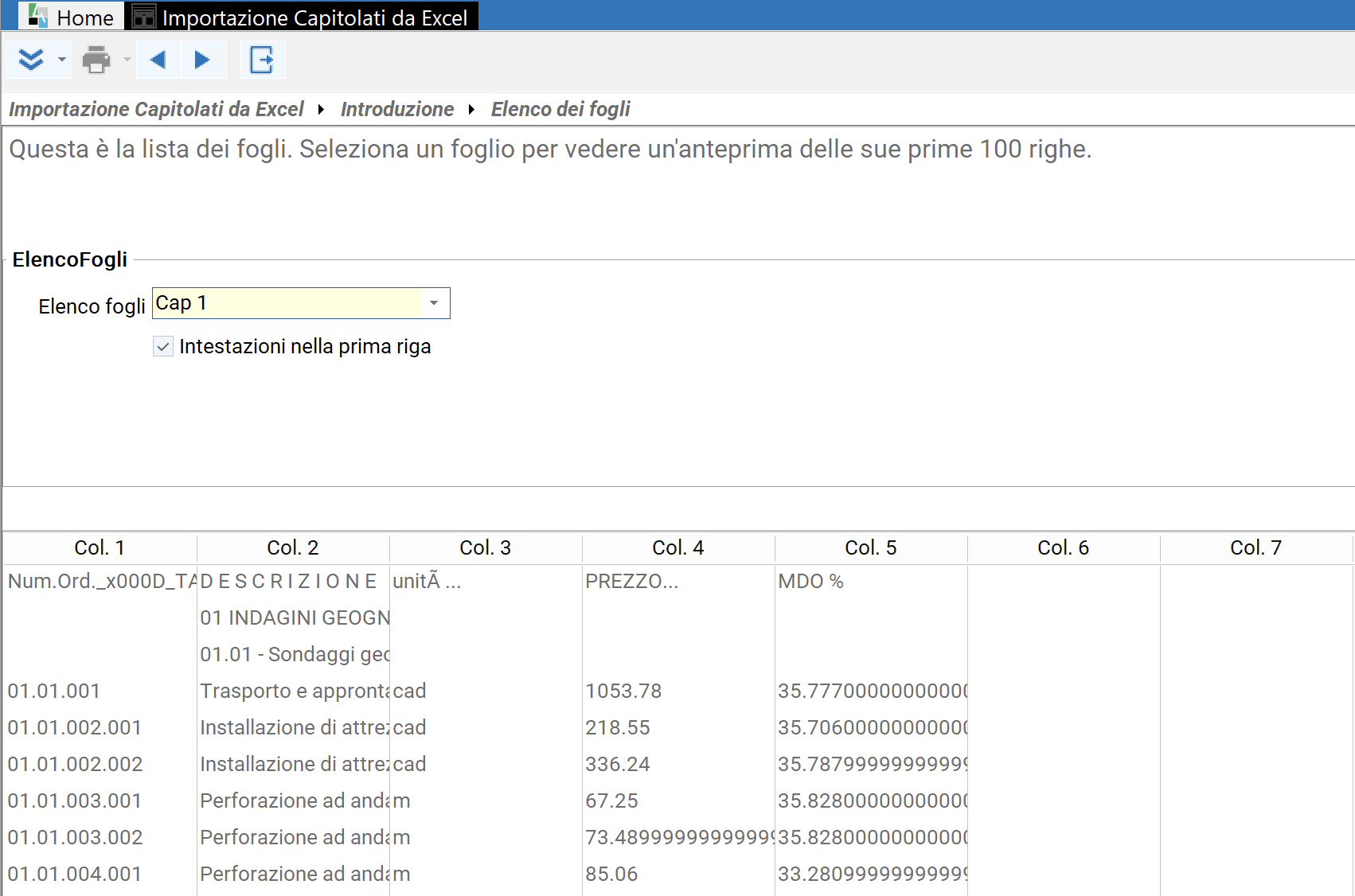
Task: Select the unitÃ ... header cell
Action: click(x=486, y=581)
